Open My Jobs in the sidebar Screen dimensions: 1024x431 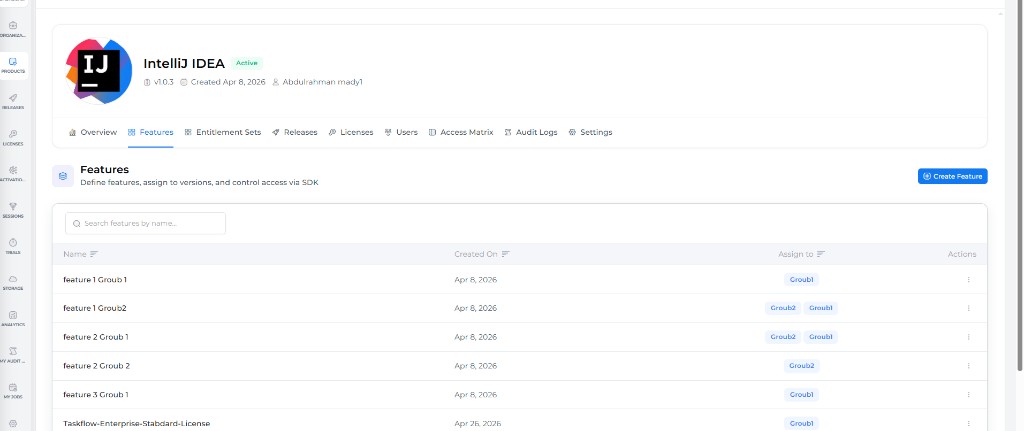pyautogui.click(x=13, y=391)
